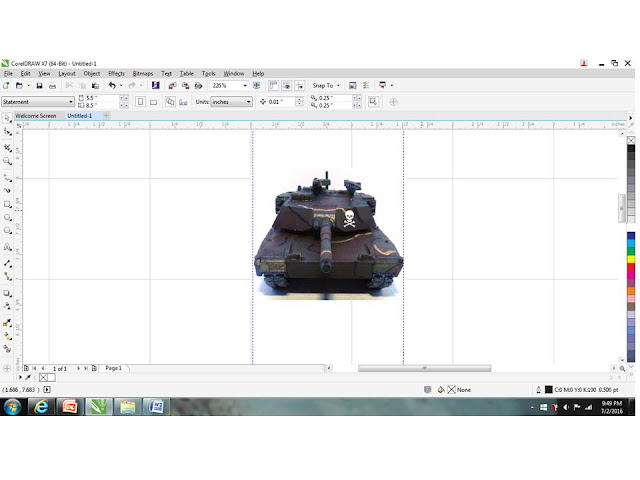640x480 pixels.
Task: Expand the Undo history dropdown arrow
Action: (x=121, y=85)
